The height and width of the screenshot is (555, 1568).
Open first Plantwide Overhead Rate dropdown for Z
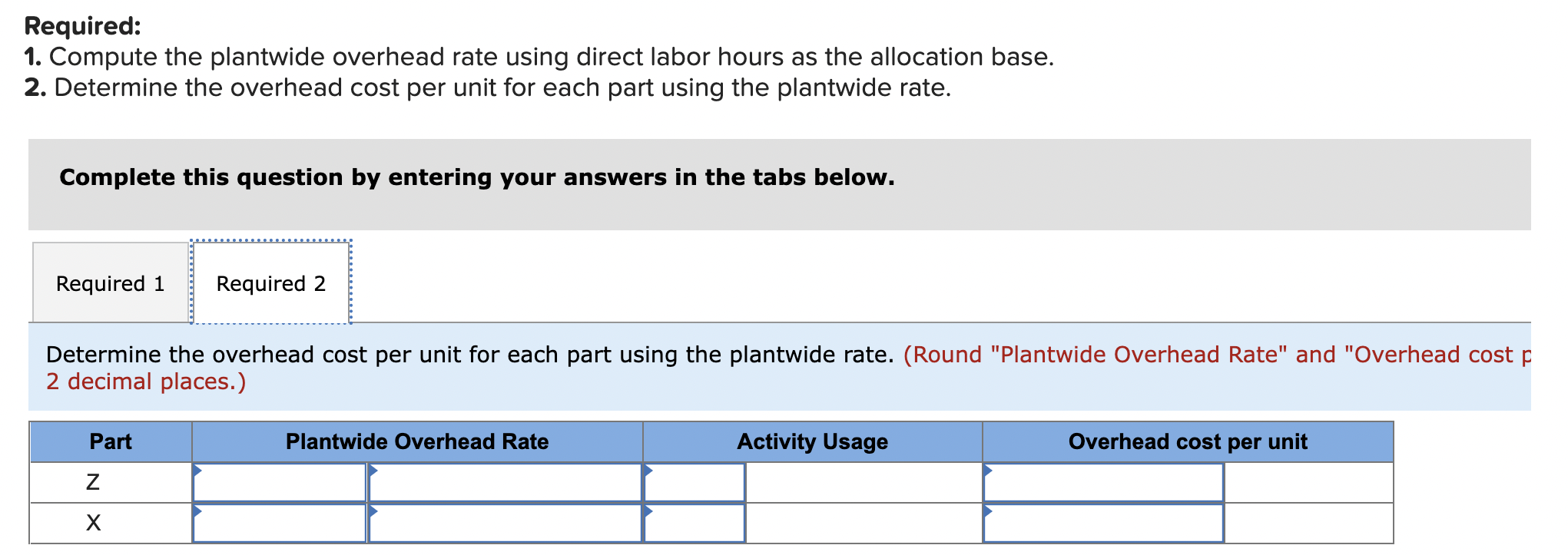280,482
